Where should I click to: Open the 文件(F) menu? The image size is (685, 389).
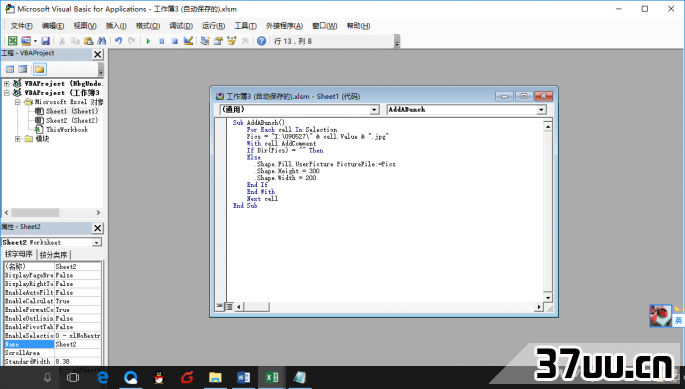pyautogui.click(x=21, y=26)
